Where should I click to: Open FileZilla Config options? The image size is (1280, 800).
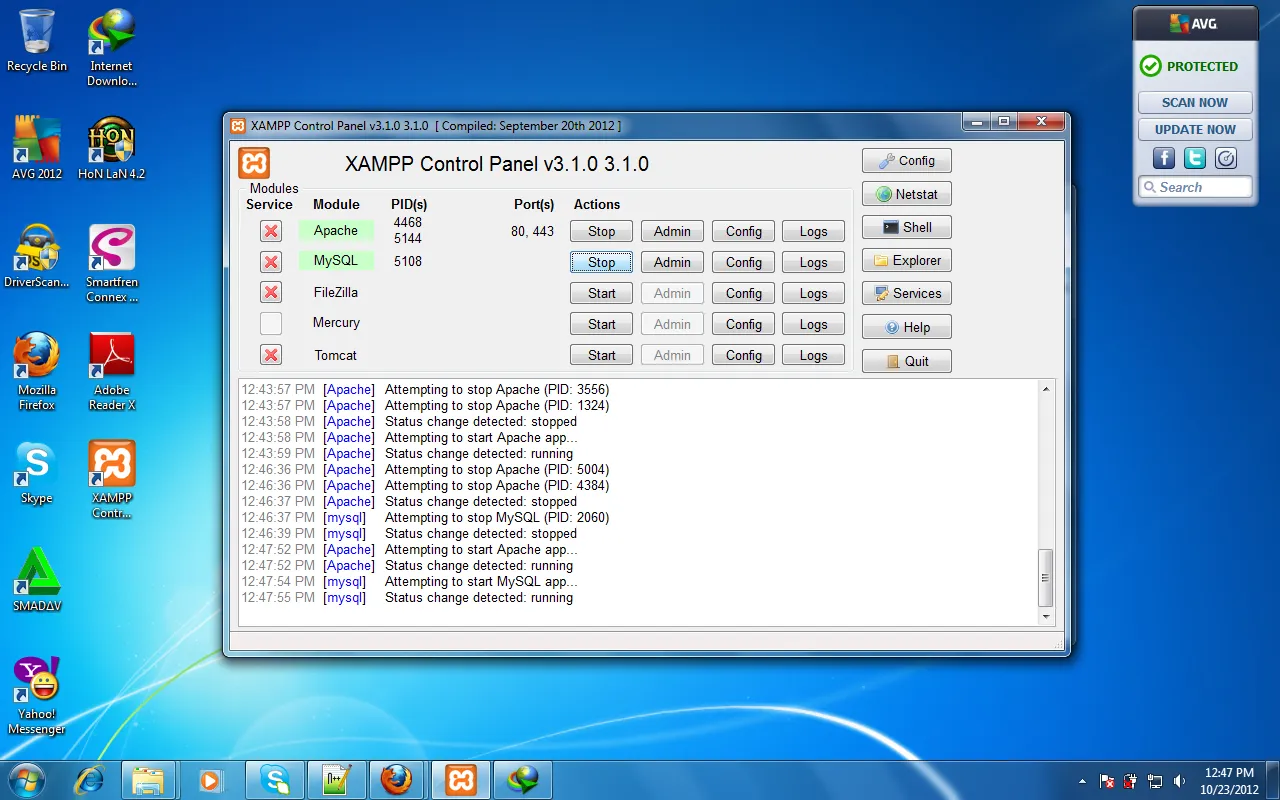point(743,293)
